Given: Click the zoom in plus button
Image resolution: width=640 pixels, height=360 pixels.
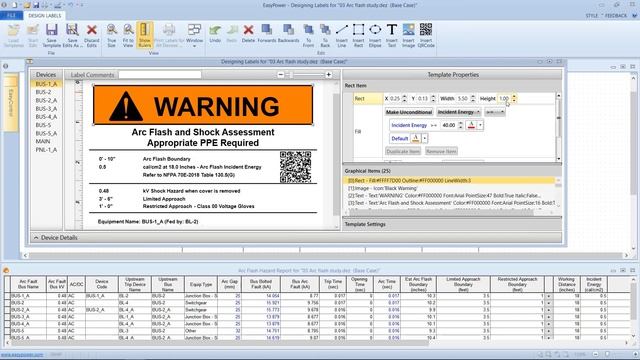Looking at the screenshot, I should click(329, 75).
